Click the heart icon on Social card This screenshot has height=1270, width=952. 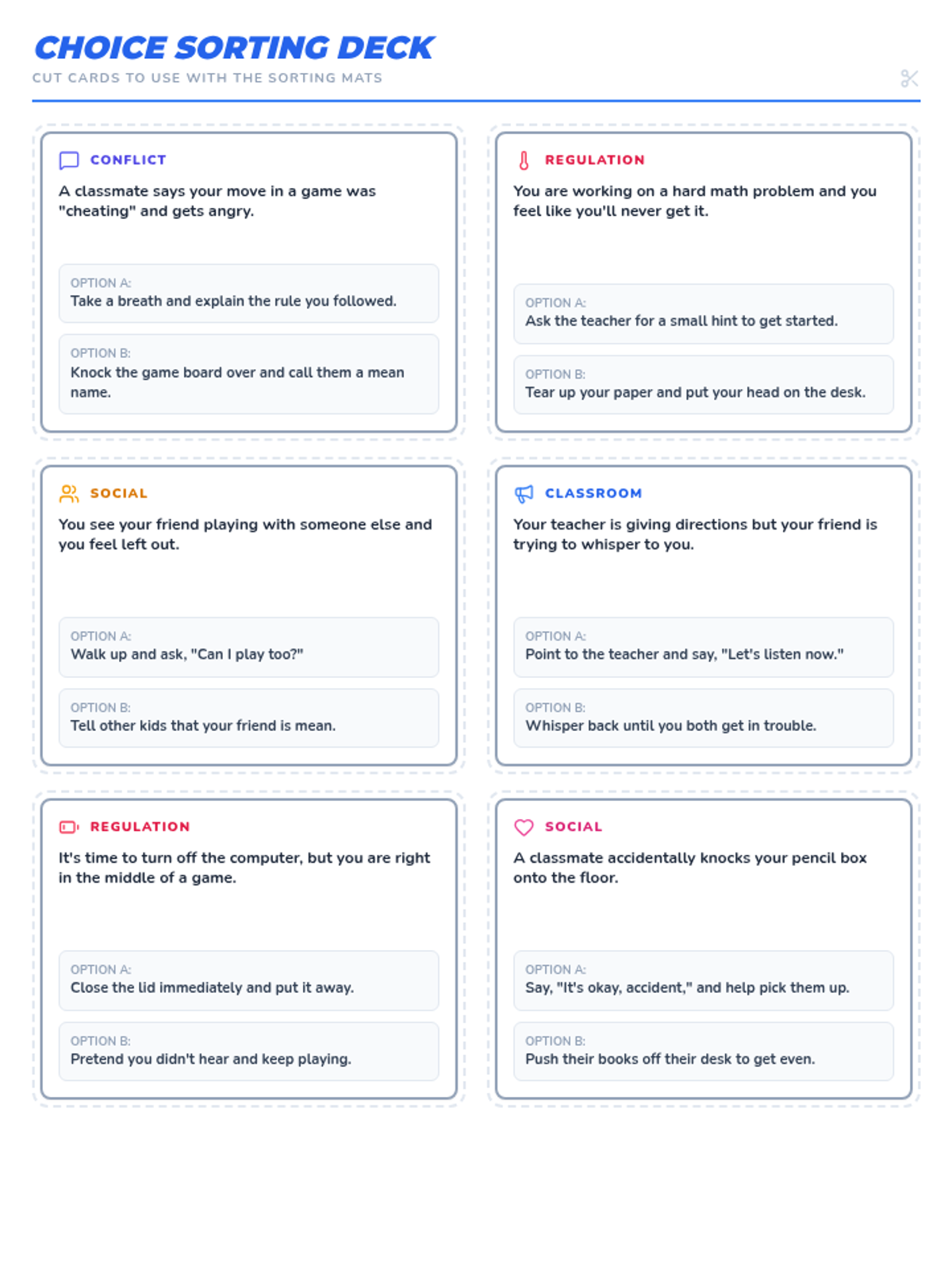click(x=524, y=827)
